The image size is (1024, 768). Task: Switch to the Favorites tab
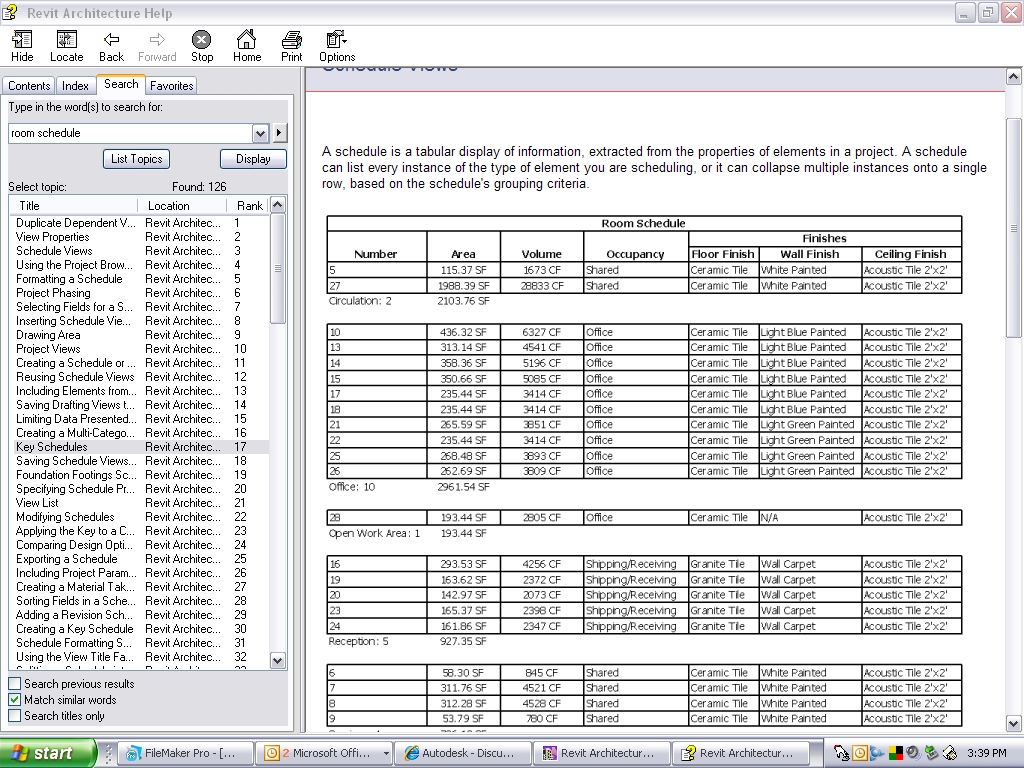click(172, 86)
